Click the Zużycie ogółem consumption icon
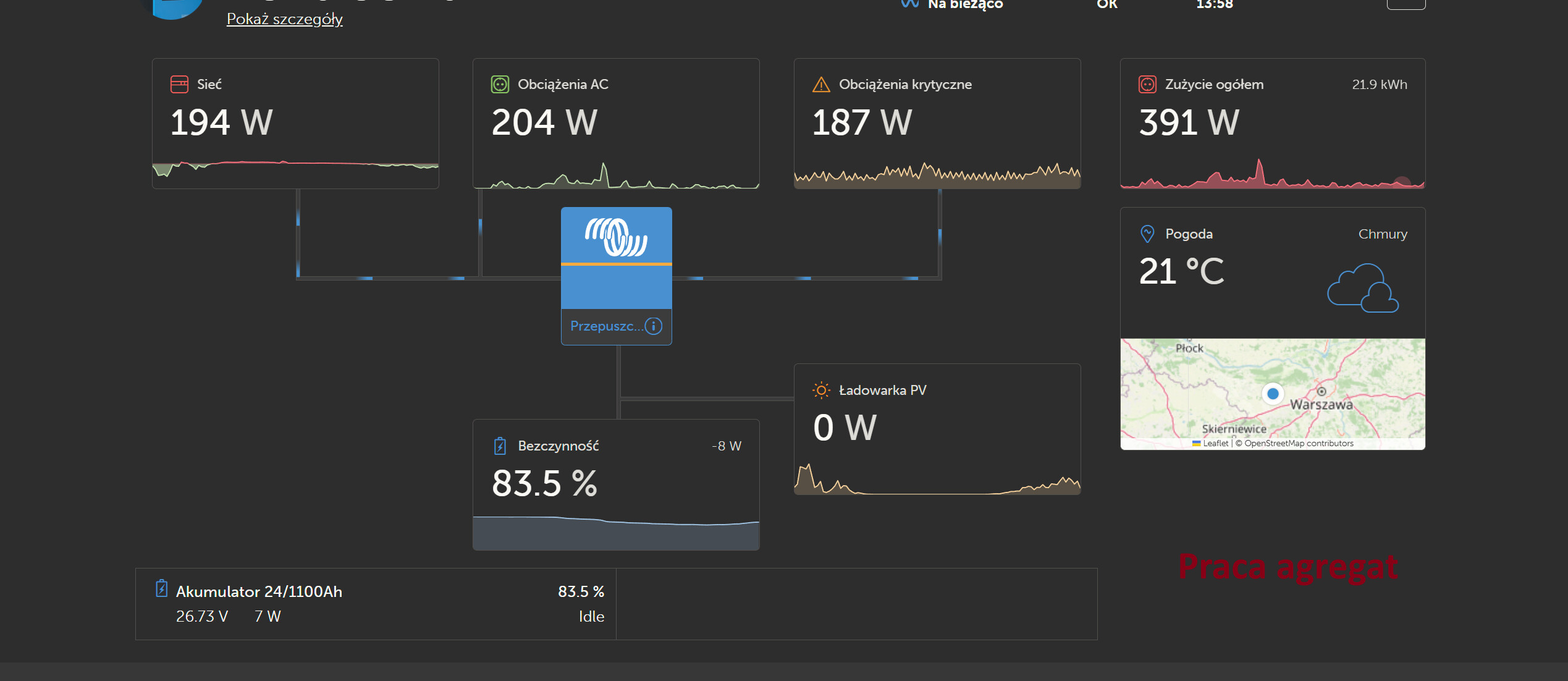The image size is (1568, 681). [1147, 84]
